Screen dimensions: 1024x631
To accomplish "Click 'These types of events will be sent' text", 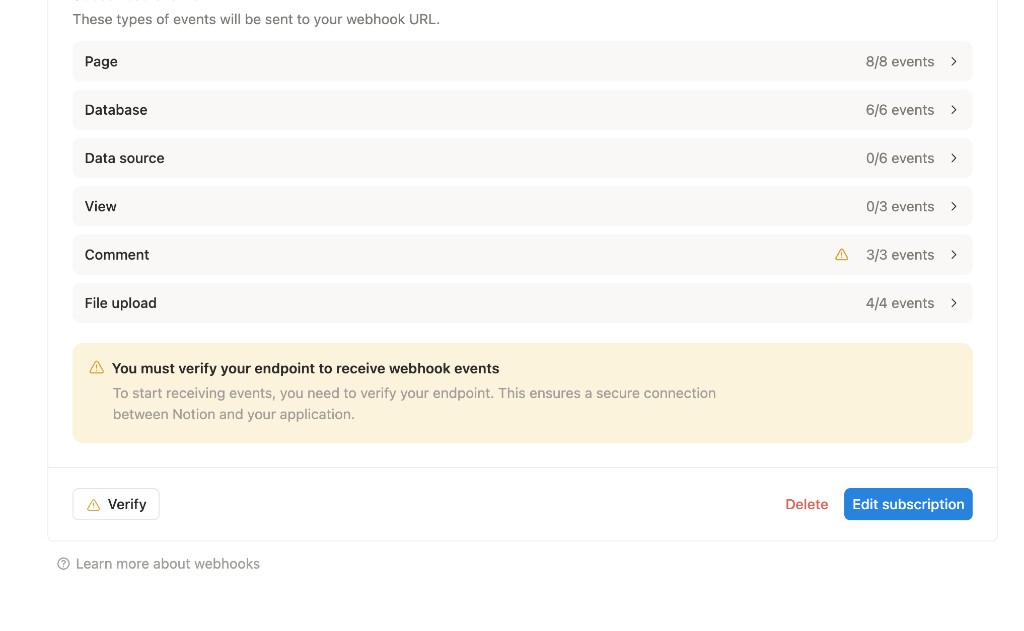I will (256, 20).
